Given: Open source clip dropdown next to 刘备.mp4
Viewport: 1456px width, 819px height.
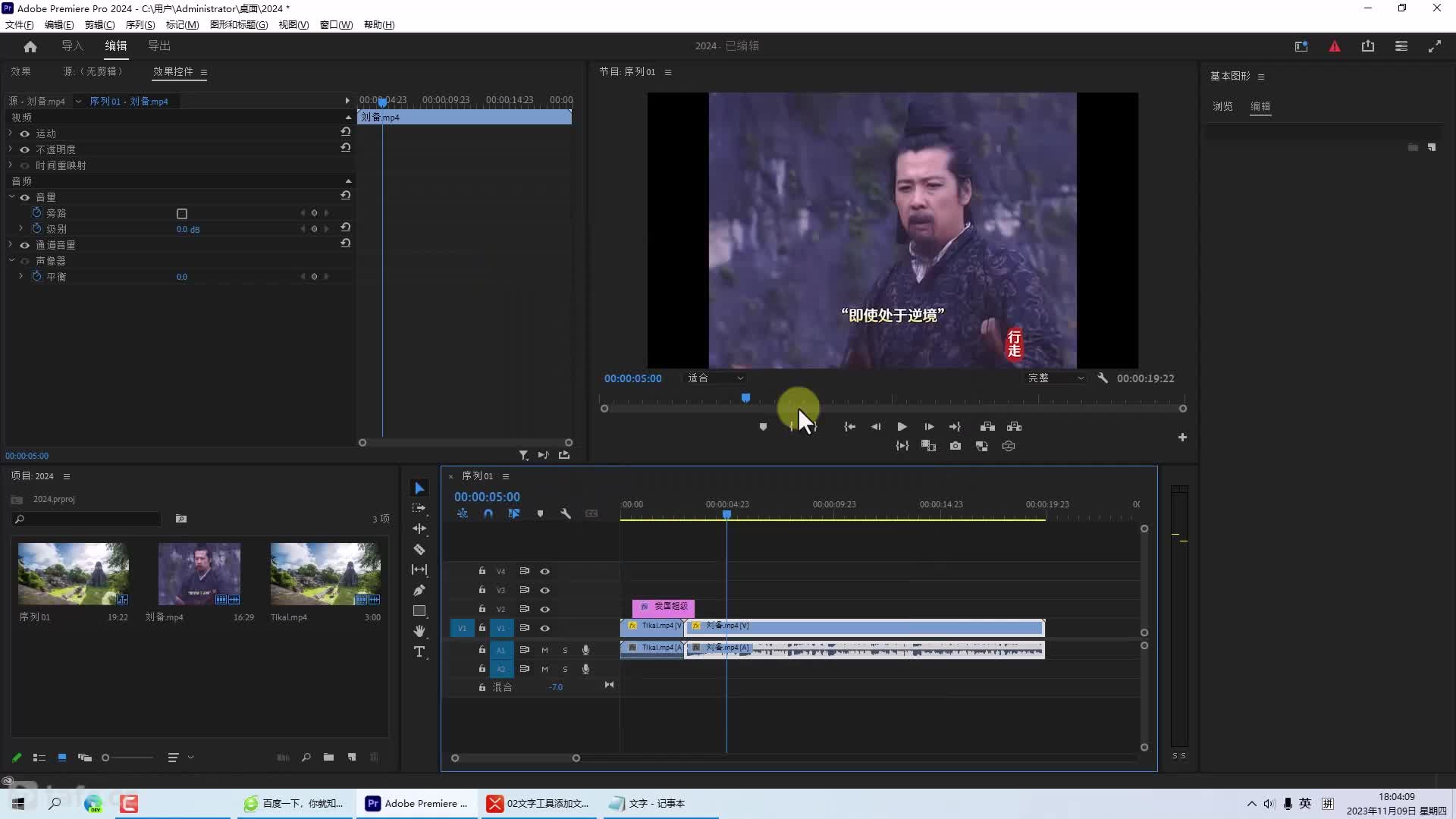Looking at the screenshot, I should pos(78,101).
